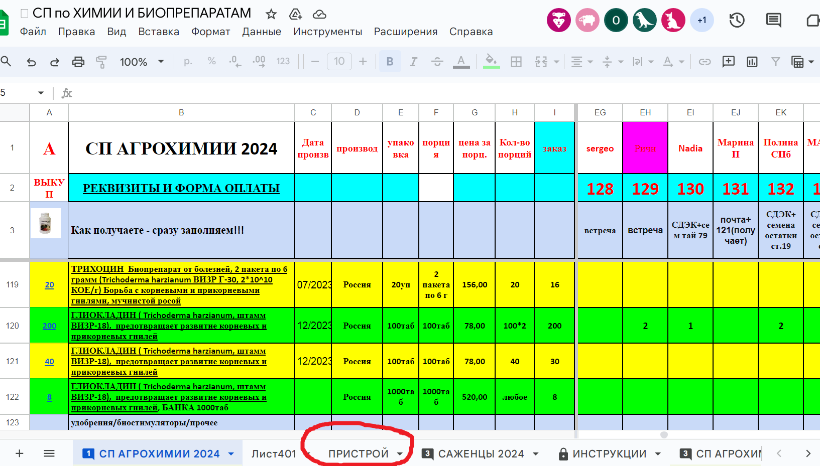
Task: Star this spreadsheet document
Action: tap(272, 14)
